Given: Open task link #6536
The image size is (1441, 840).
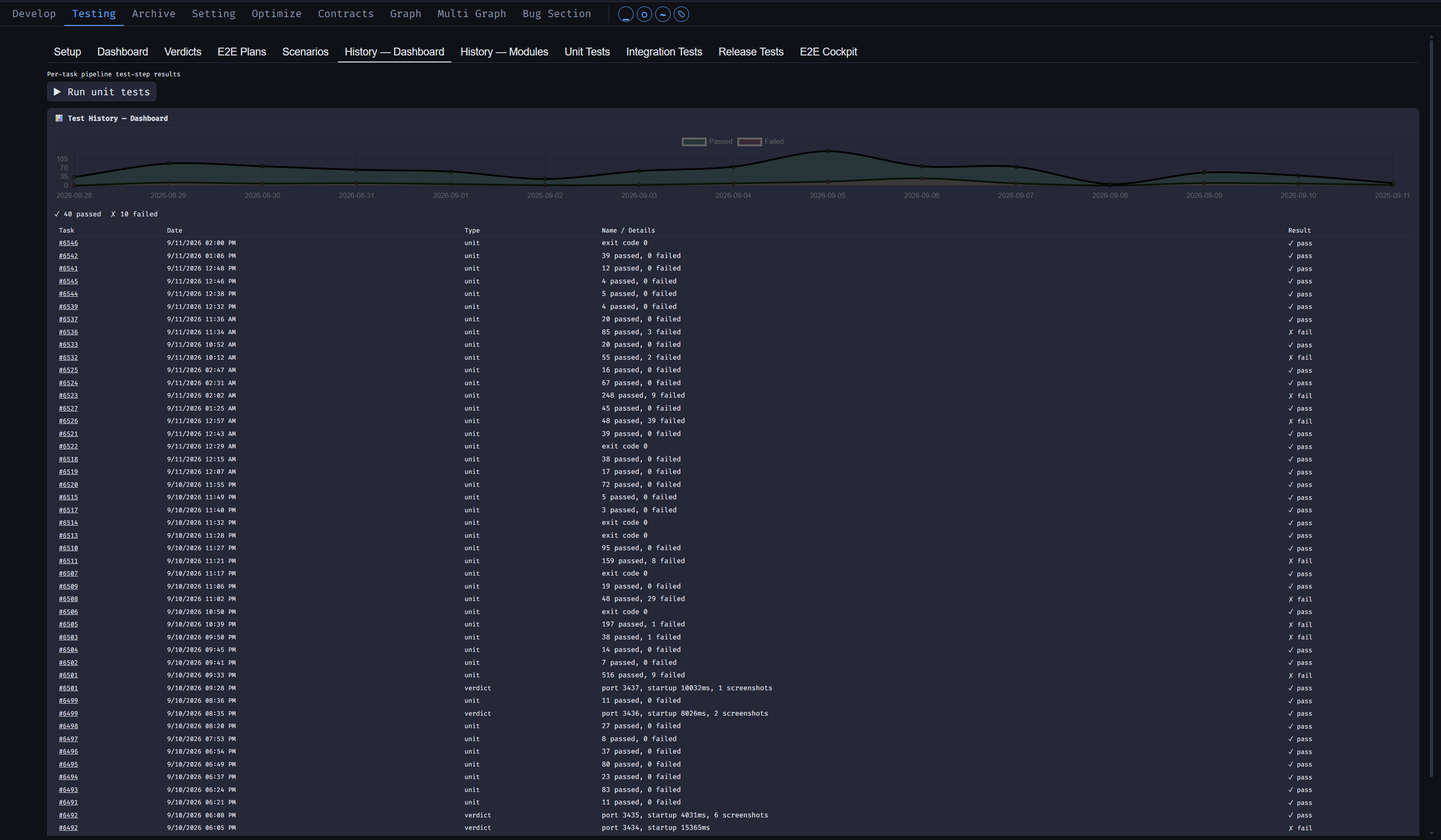Looking at the screenshot, I should 68,332.
